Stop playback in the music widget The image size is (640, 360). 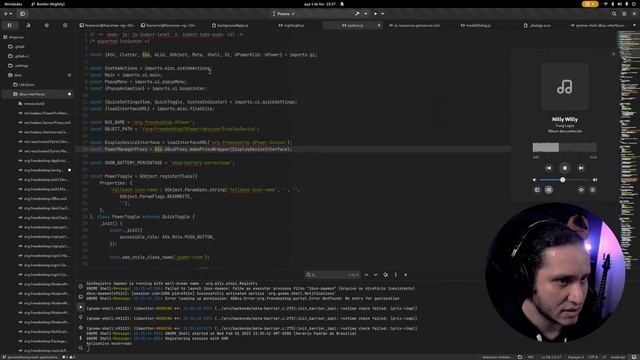click(564, 168)
